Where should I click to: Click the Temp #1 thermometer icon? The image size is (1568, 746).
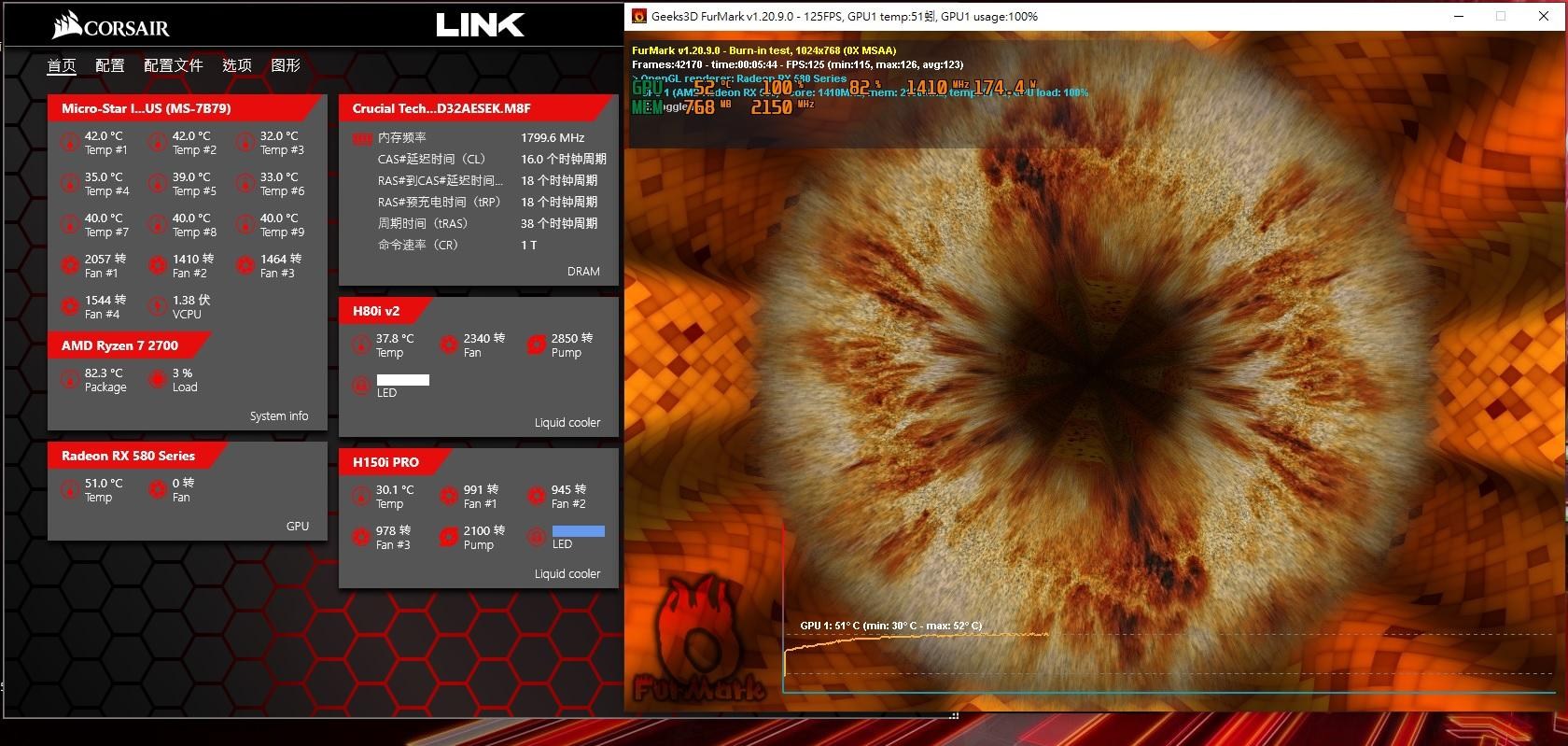point(69,143)
